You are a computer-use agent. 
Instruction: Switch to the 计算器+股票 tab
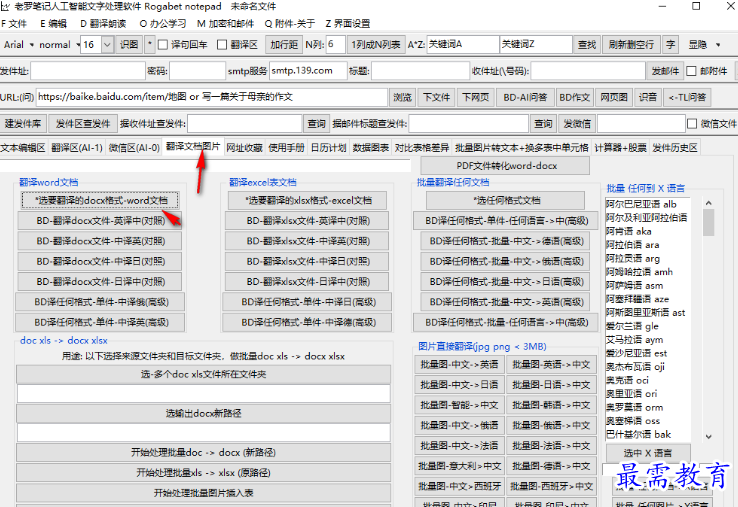(620, 148)
